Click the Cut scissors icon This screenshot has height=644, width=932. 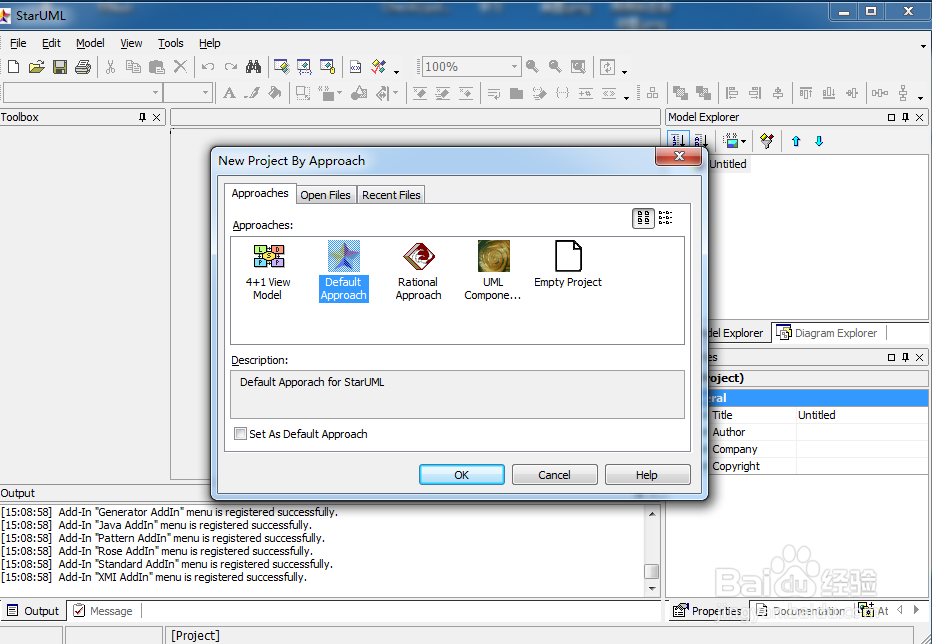pyautogui.click(x=111, y=67)
